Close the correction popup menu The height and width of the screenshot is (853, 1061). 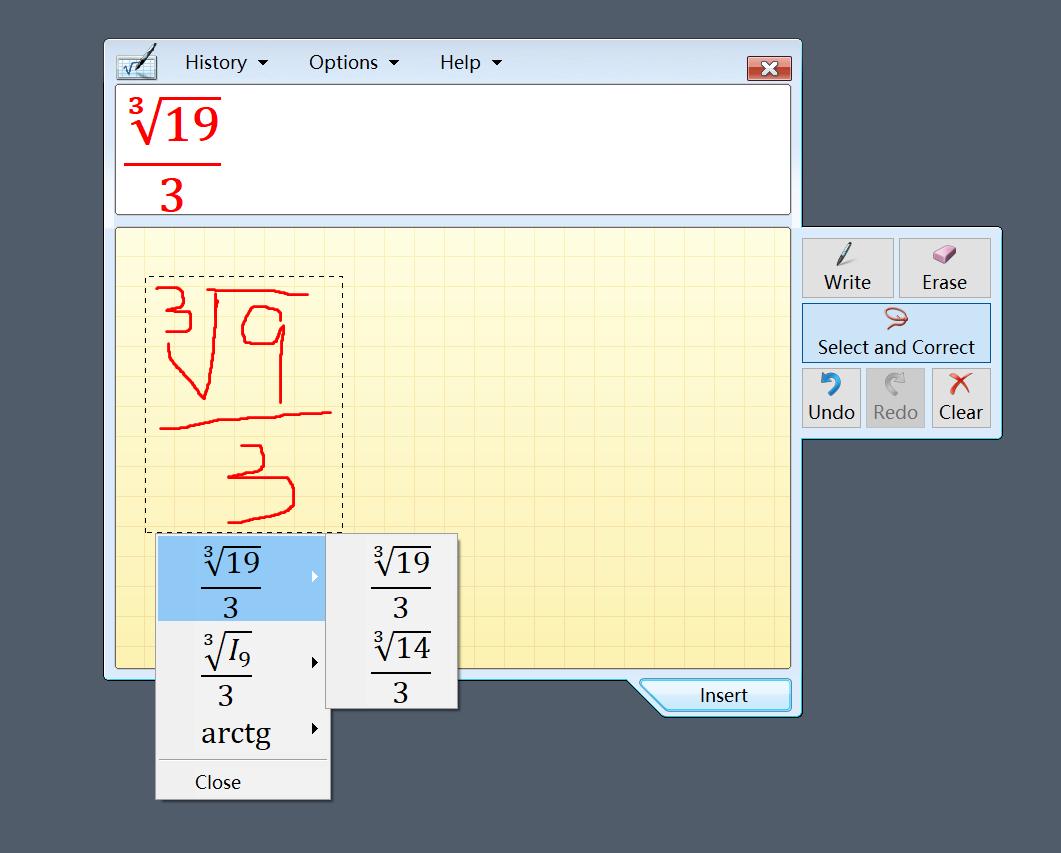[241, 782]
